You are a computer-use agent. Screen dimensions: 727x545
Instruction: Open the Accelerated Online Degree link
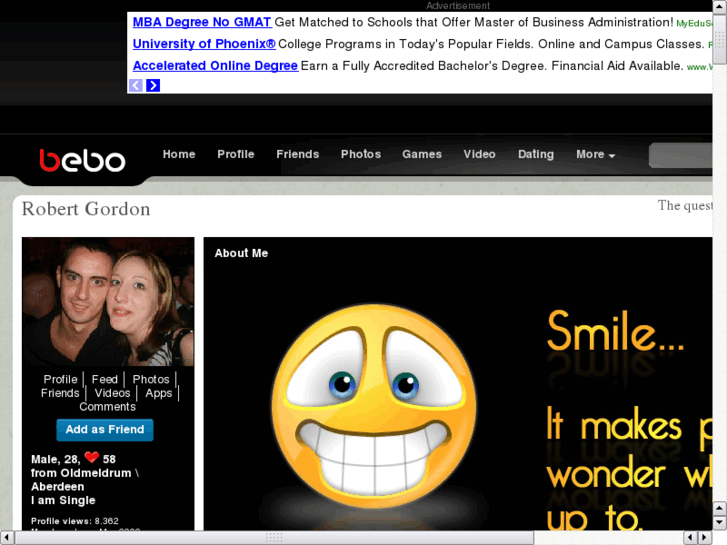(215, 66)
